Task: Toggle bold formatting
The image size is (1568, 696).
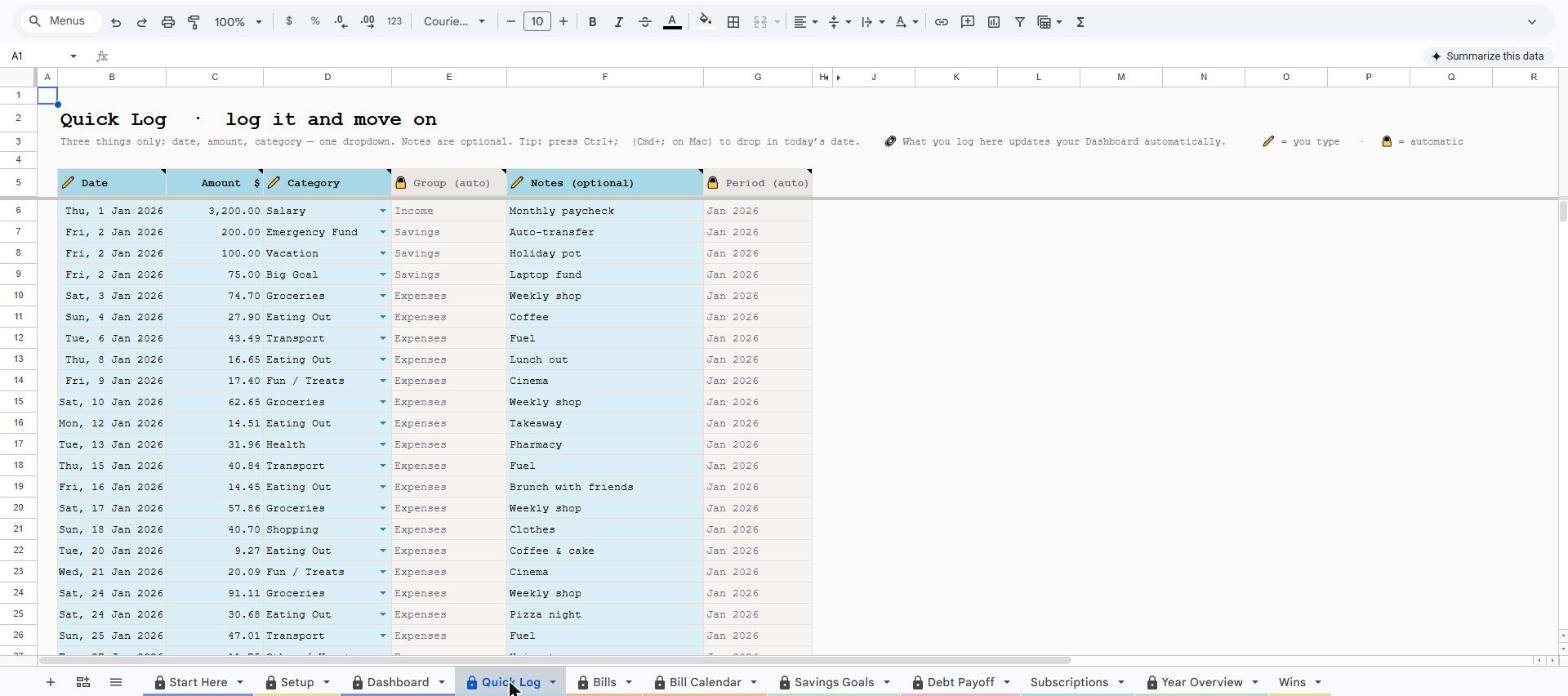Action: pyautogui.click(x=592, y=22)
